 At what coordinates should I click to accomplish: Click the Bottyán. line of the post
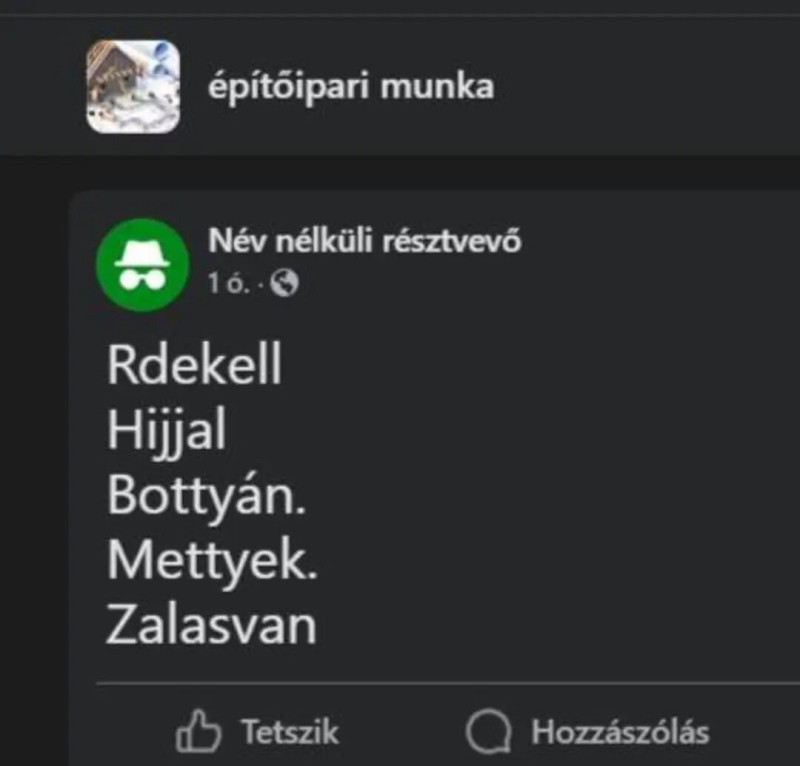(x=206, y=497)
